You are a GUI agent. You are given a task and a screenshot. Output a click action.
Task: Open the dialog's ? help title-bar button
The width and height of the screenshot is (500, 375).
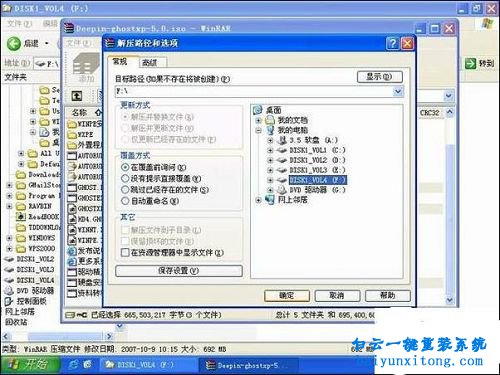click(x=393, y=44)
